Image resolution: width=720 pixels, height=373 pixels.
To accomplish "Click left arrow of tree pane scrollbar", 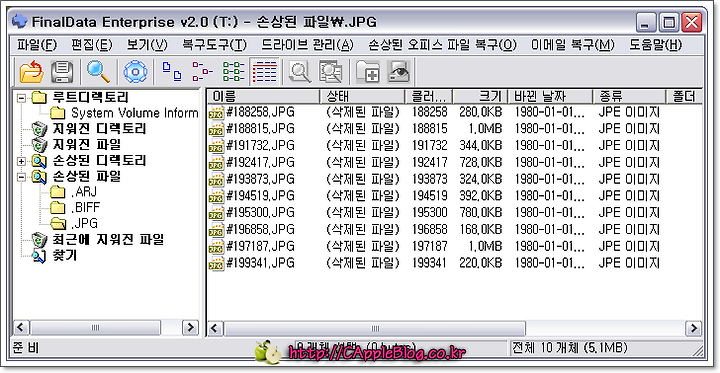I will [x=21, y=328].
